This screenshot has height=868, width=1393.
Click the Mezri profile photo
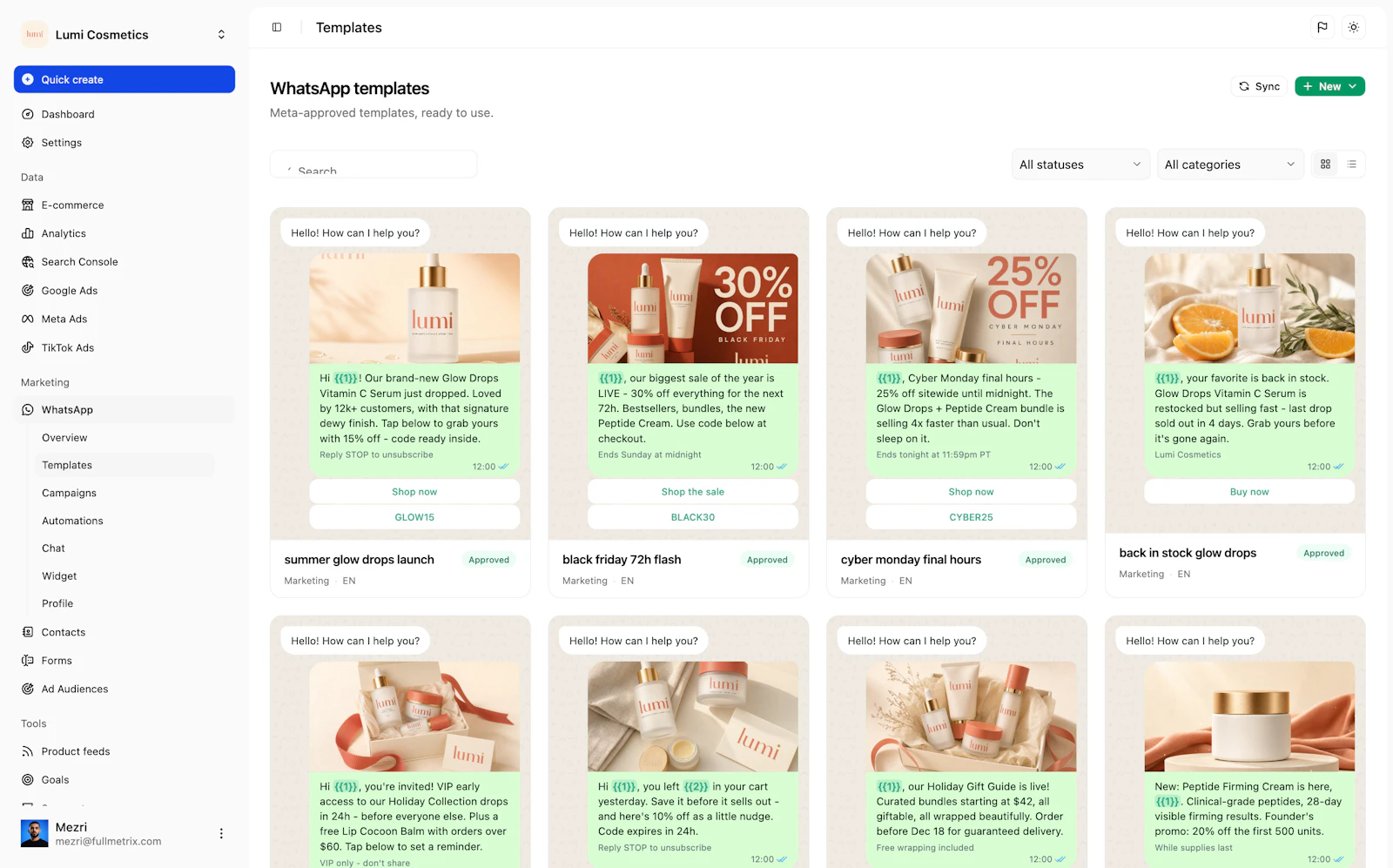35,833
